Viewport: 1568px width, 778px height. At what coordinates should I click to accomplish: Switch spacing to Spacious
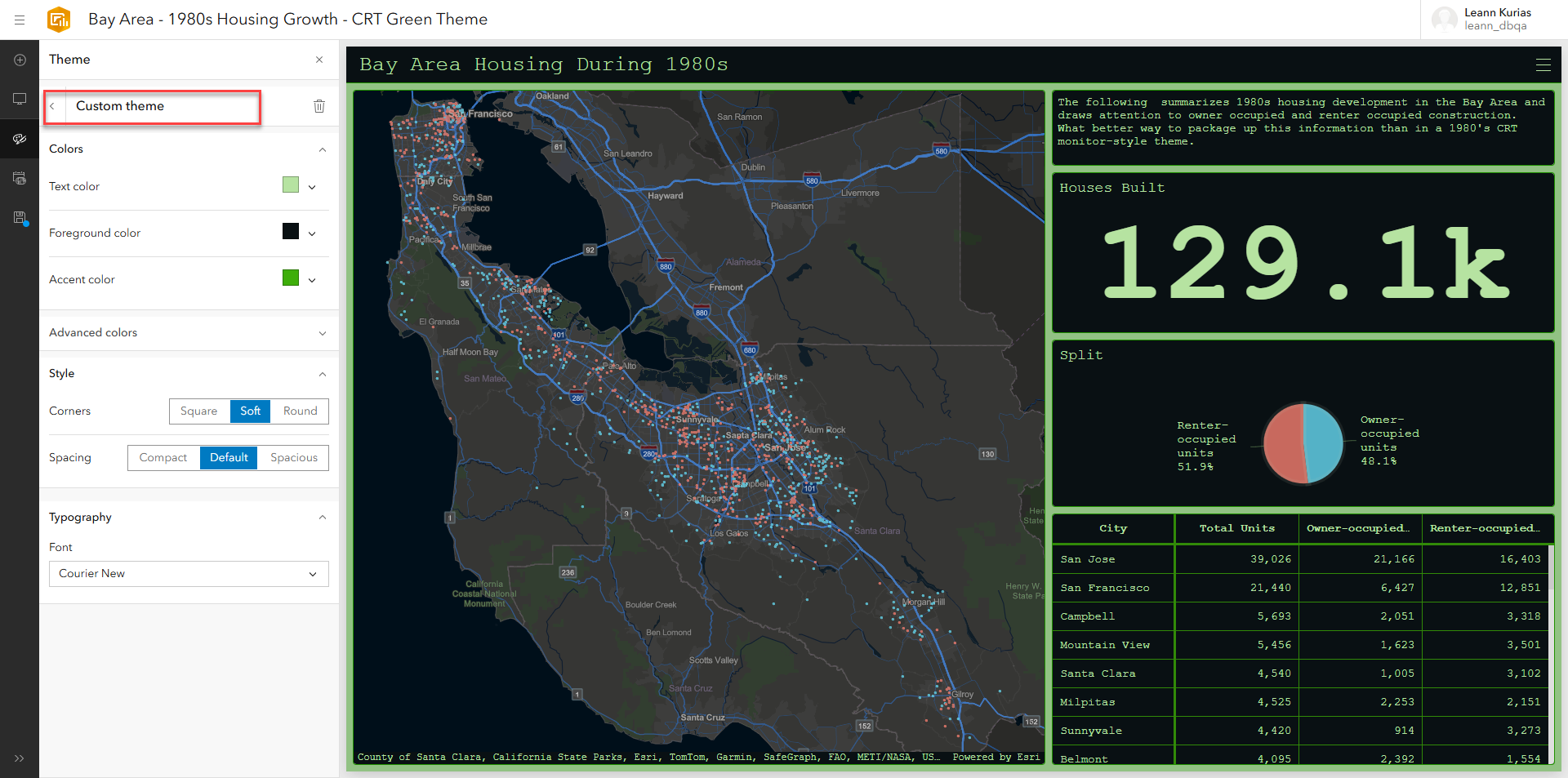pyautogui.click(x=293, y=458)
